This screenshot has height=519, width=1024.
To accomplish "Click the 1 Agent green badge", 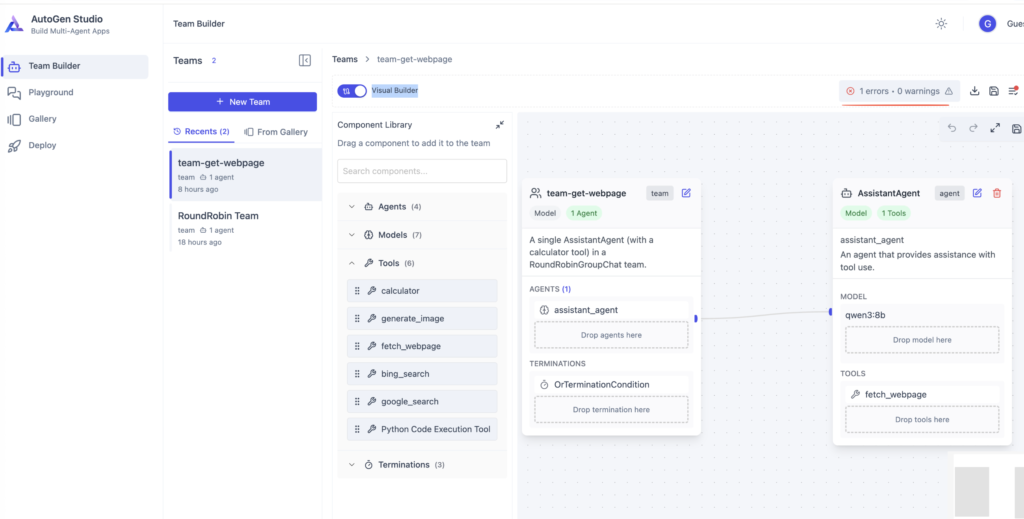I will 584,213.
